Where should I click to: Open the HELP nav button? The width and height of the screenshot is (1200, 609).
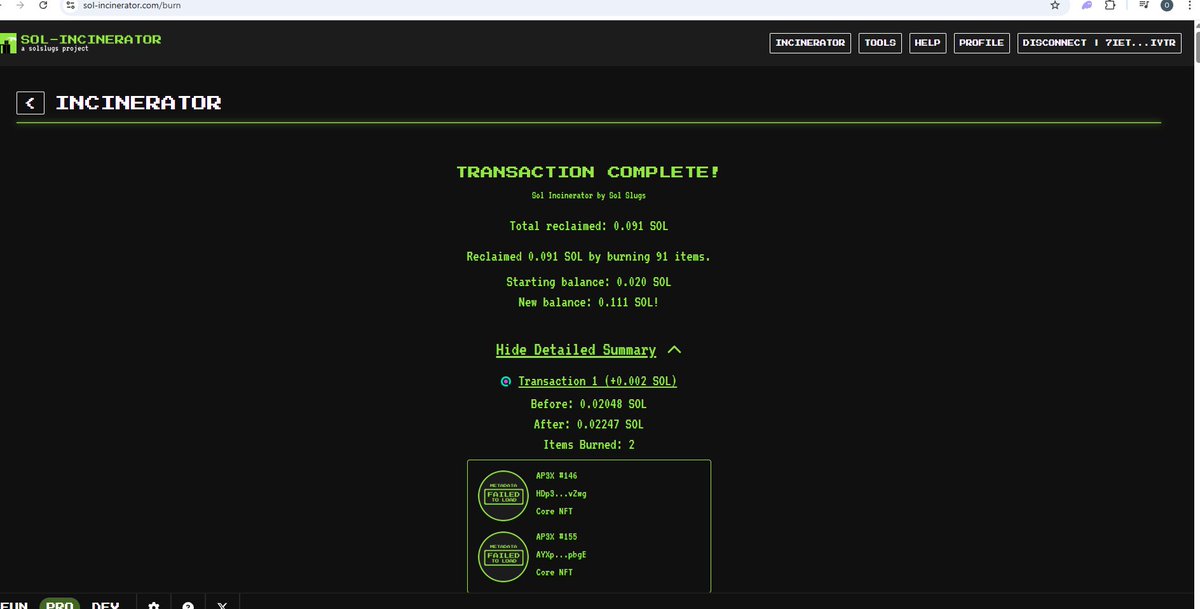pyautogui.click(x=927, y=43)
